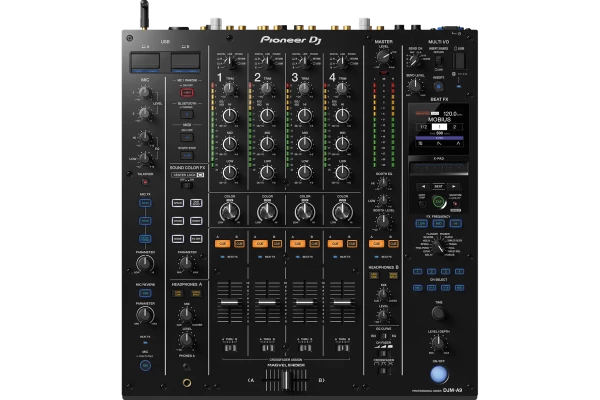Enable the MIC FX Pitch button
Image resolution: width=600 pixels, height=400 pixels.
pyautogui.click(x=145, y=221)
